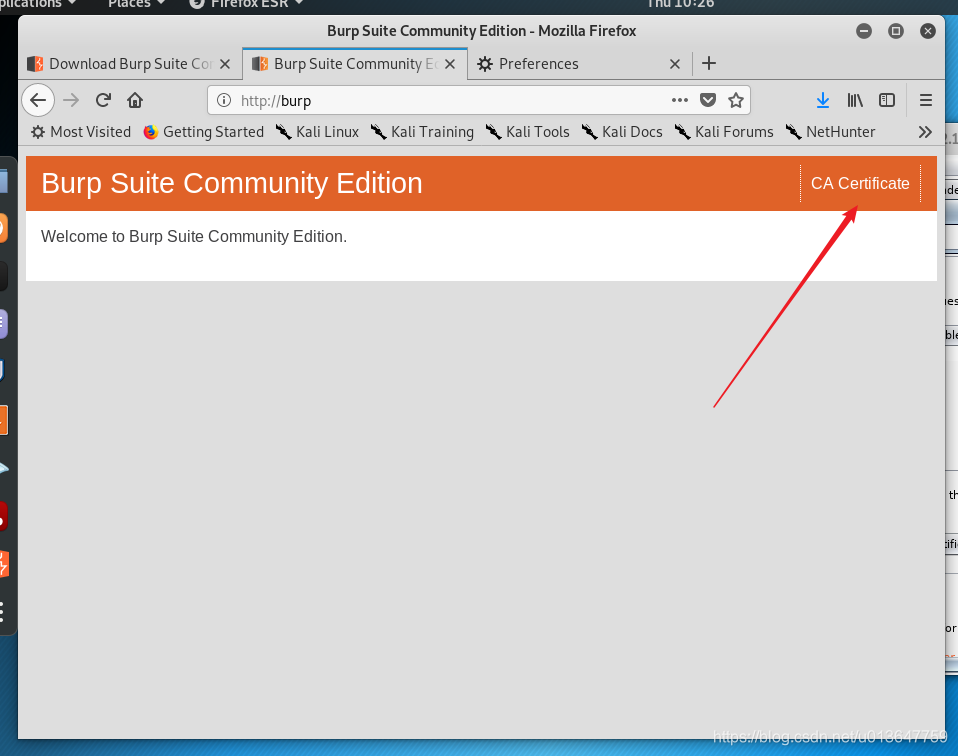The height and width of the screenshot is (756, 958).
Task: Close the Firefox window
Action: [x=927, y=31]
